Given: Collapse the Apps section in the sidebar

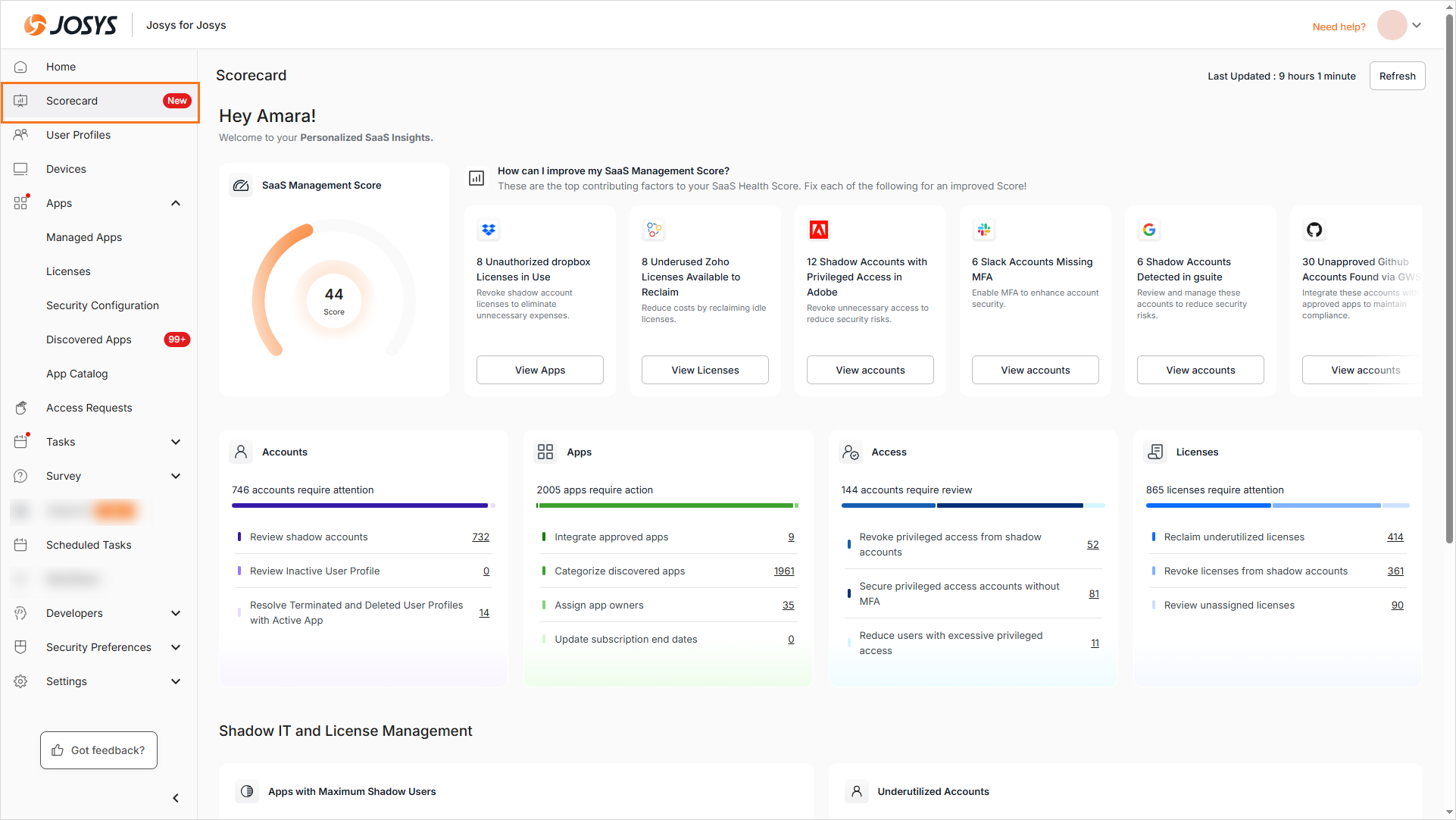Looking at the screenshot, I should click(x=176, y=203).
